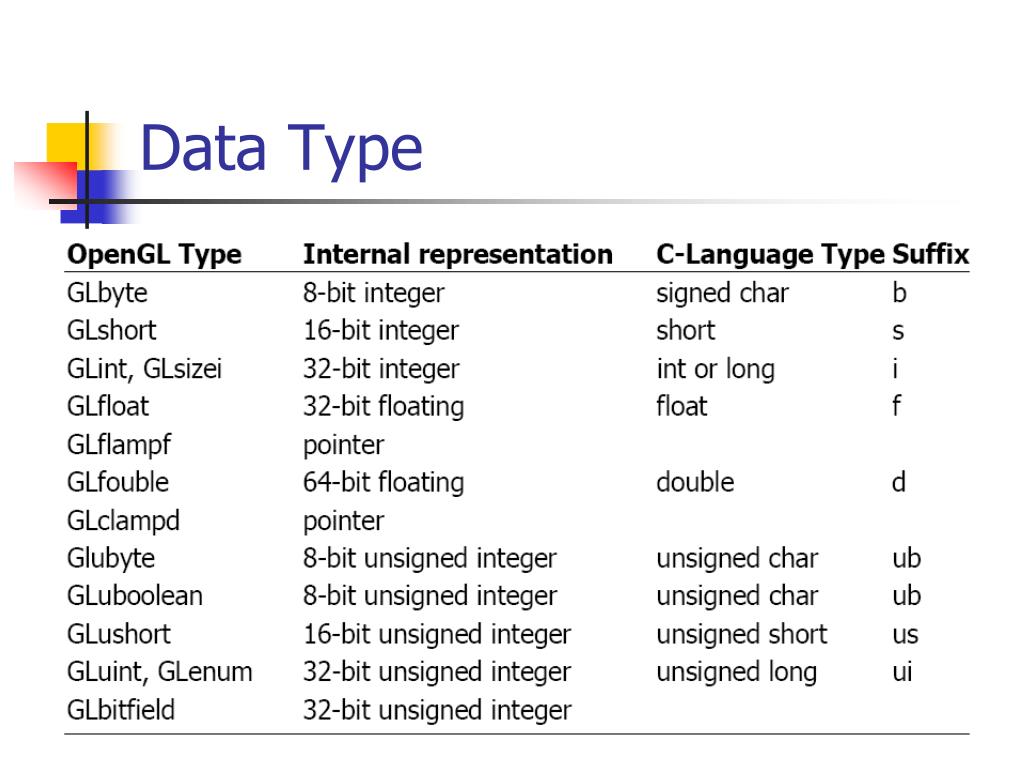Select the Internal representation column header
Screen dimensions: 1024x768
click(x=458, y=255)
